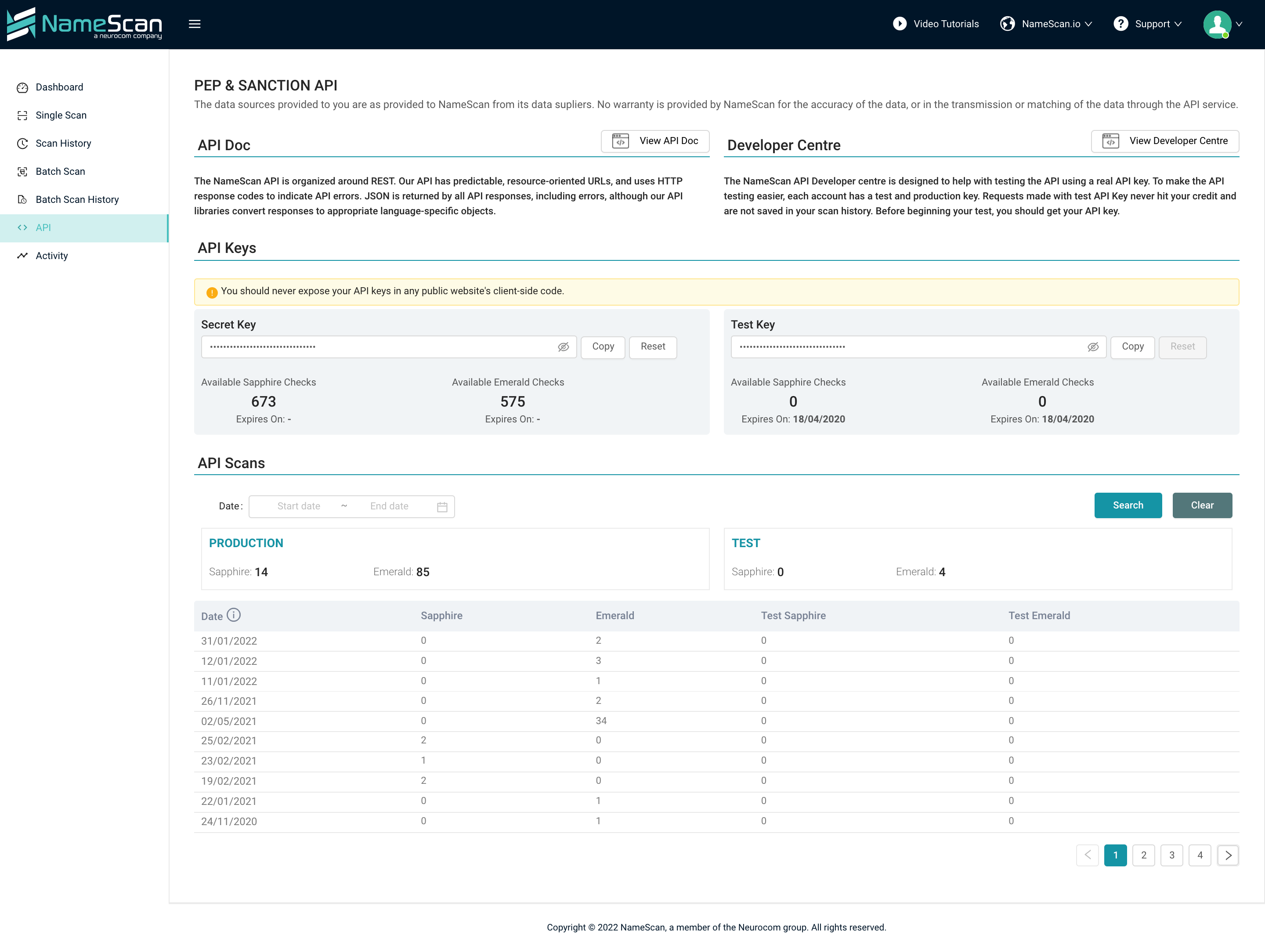The image size is (1265, 952).
Task: Open Batch Scan page
Action: 84,172
